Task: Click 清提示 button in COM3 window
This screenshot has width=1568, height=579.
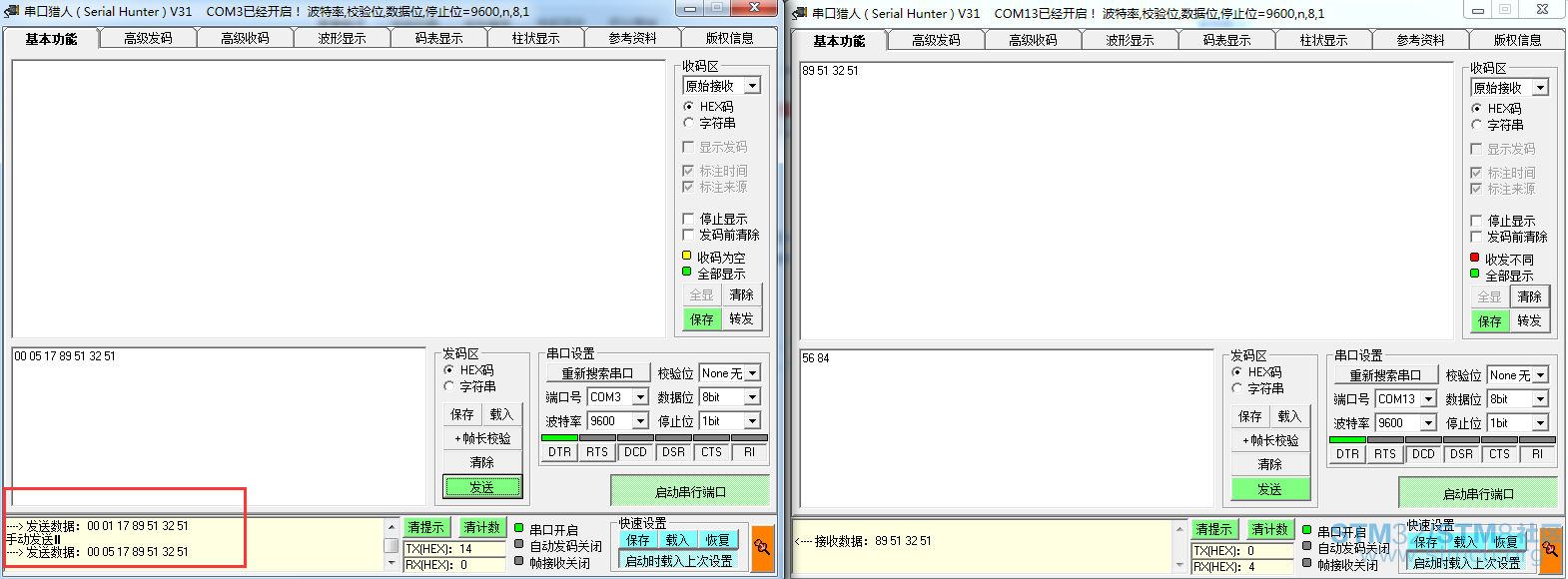Action: coord(426,527)
